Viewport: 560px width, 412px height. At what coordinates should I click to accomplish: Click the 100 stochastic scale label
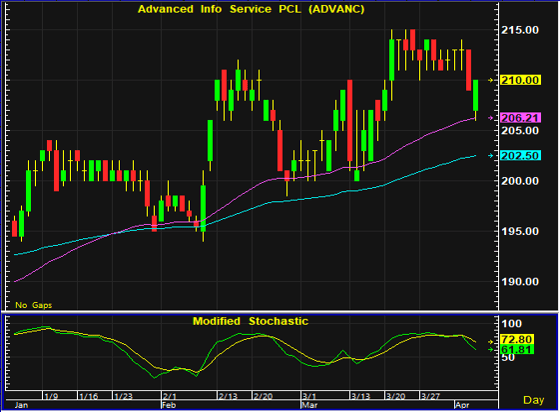point(511,324)
